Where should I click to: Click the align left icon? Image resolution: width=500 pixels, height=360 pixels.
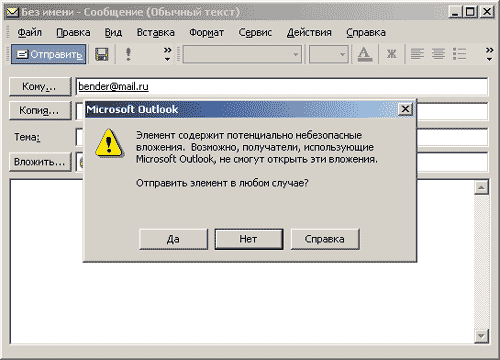(417, 54)
